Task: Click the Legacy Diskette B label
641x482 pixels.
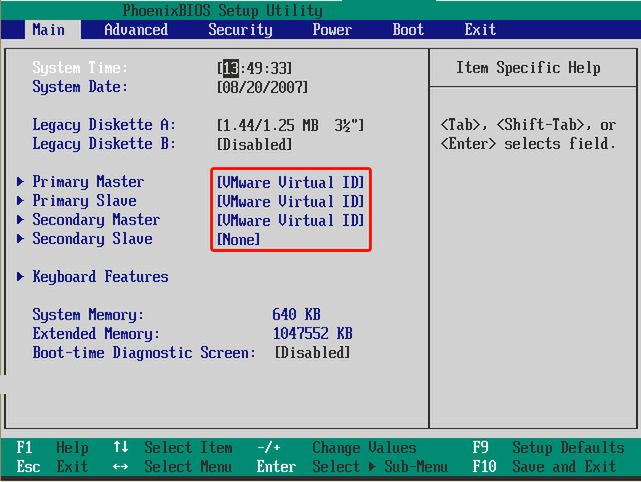Action: (104, 144)
